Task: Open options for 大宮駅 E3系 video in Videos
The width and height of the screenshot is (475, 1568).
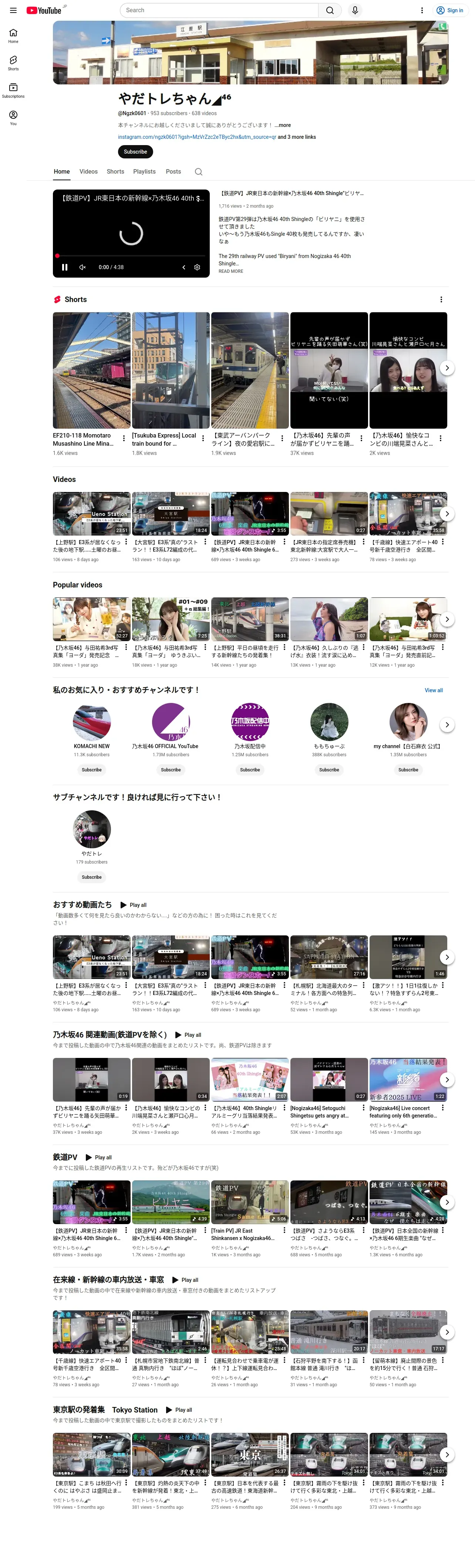Action: (x=205, y=542)
